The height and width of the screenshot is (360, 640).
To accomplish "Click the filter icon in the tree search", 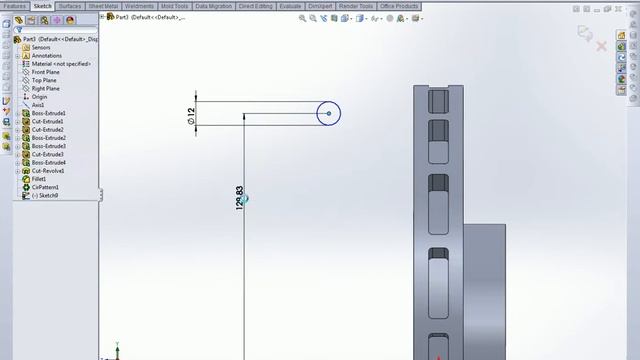I will [x=19, y=30].
